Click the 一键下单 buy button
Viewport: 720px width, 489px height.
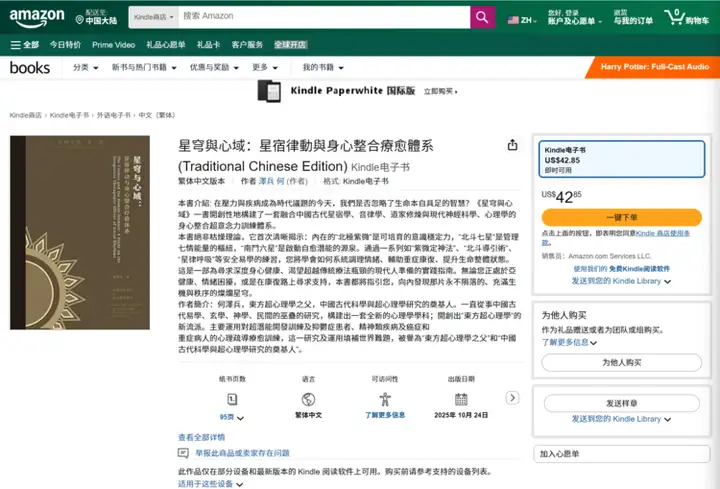pos(622,217)
